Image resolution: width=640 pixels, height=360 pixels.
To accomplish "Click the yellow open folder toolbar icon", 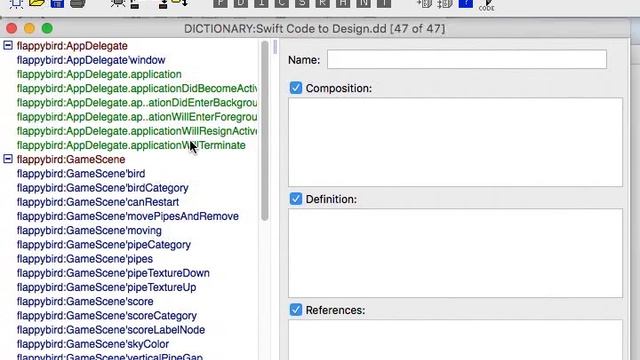I will (x=37, y=3).
